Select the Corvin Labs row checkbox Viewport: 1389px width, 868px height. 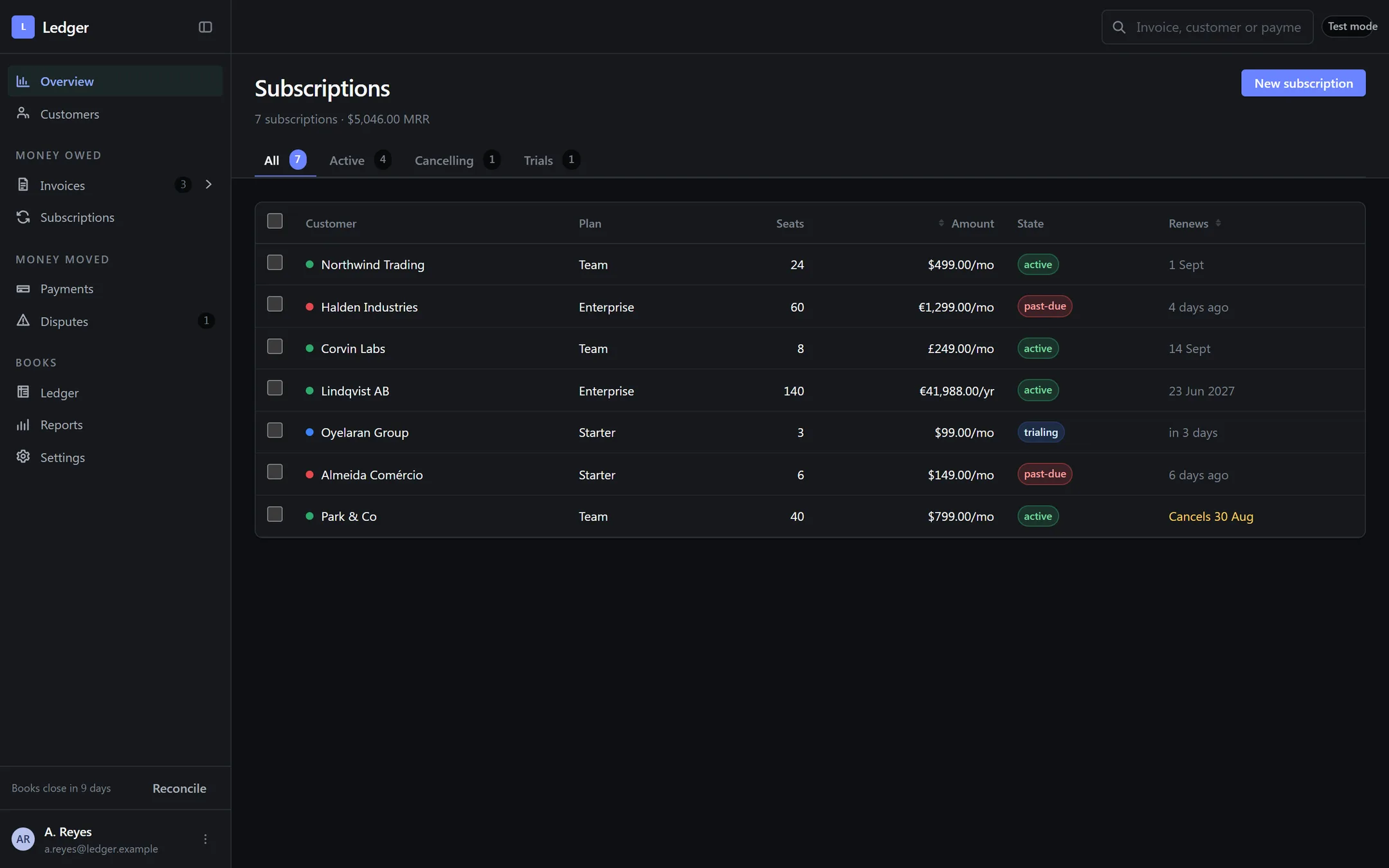click(275, 347)
